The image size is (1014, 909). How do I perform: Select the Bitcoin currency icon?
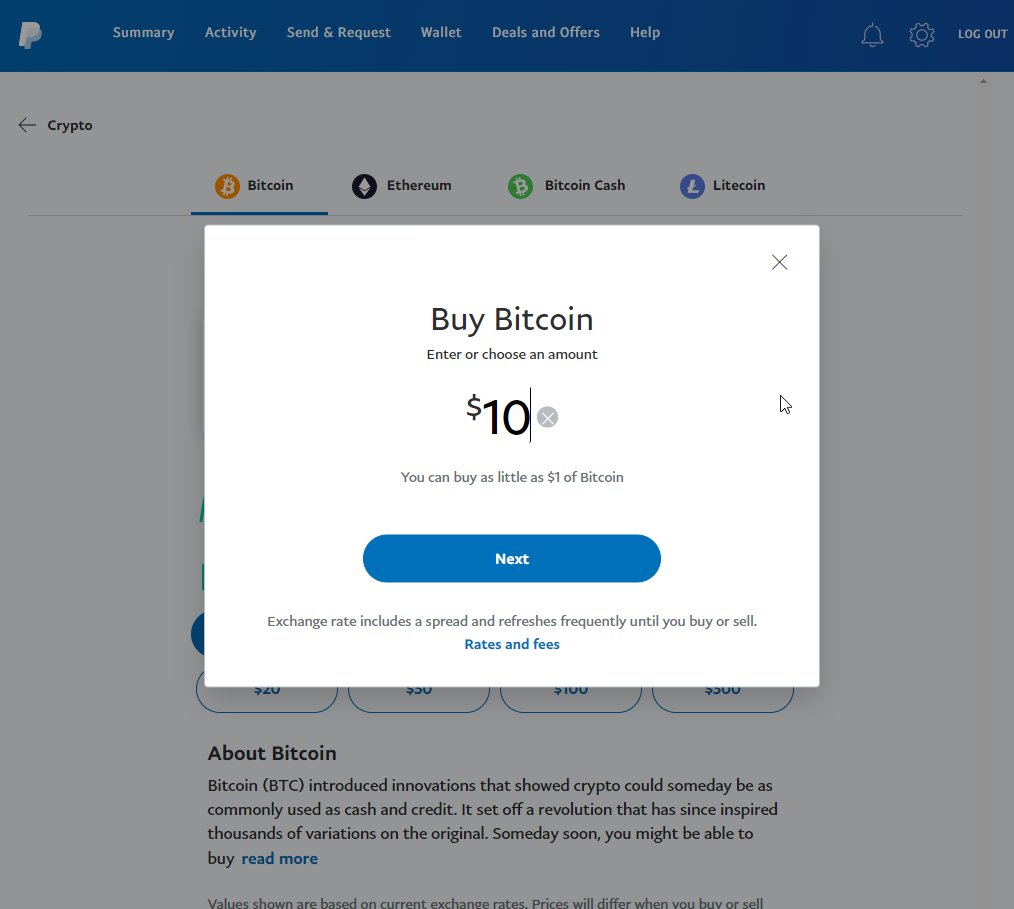227,186
